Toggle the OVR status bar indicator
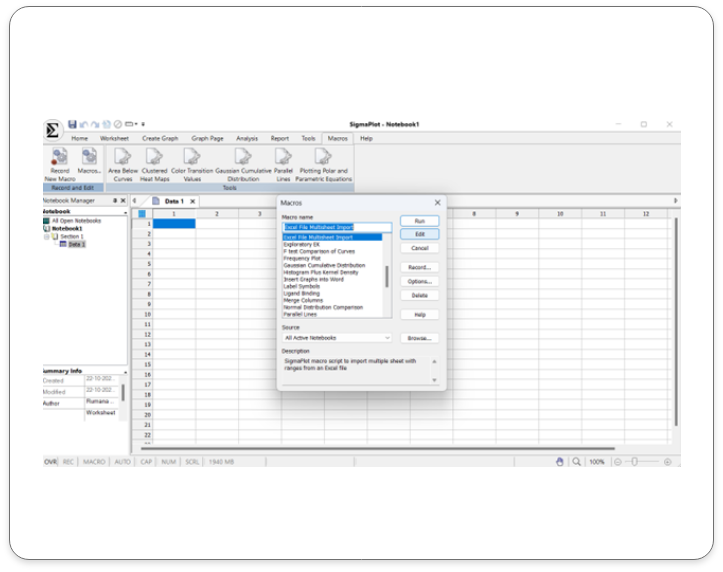 (x=50, y=462)
